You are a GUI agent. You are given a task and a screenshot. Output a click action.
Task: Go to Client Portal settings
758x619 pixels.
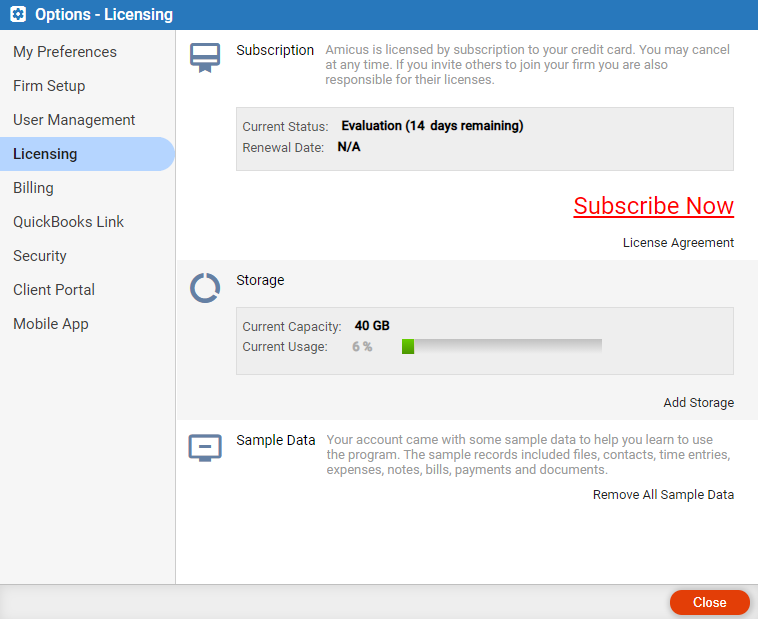point(54,289)
